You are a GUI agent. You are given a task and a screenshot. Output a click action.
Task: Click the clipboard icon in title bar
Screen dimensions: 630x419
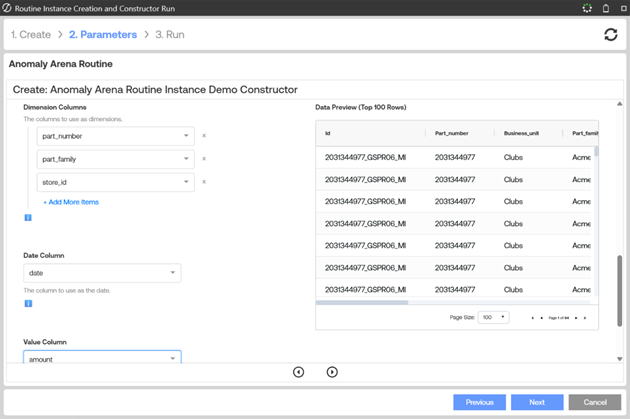click(606, 8)
